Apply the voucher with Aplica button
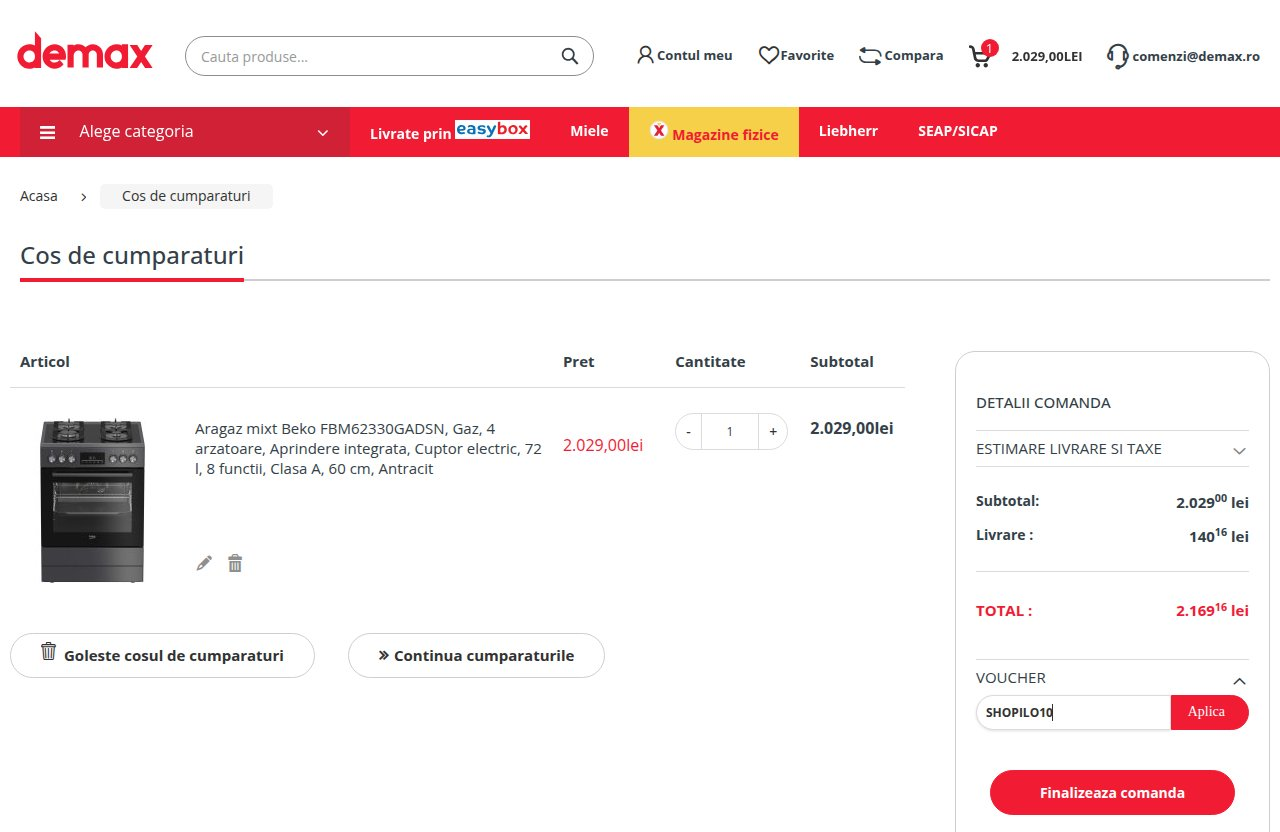 1209,712
